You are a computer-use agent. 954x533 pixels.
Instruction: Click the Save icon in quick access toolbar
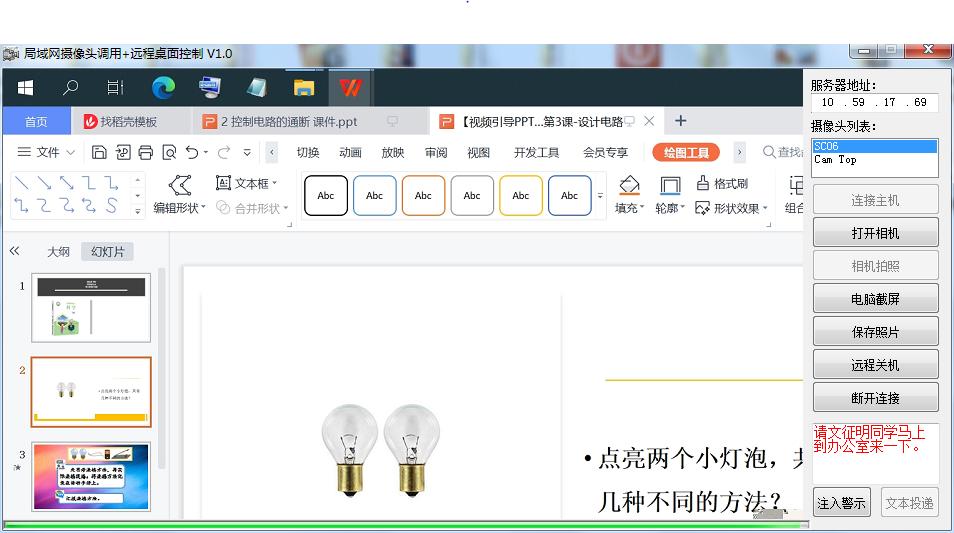99,152
